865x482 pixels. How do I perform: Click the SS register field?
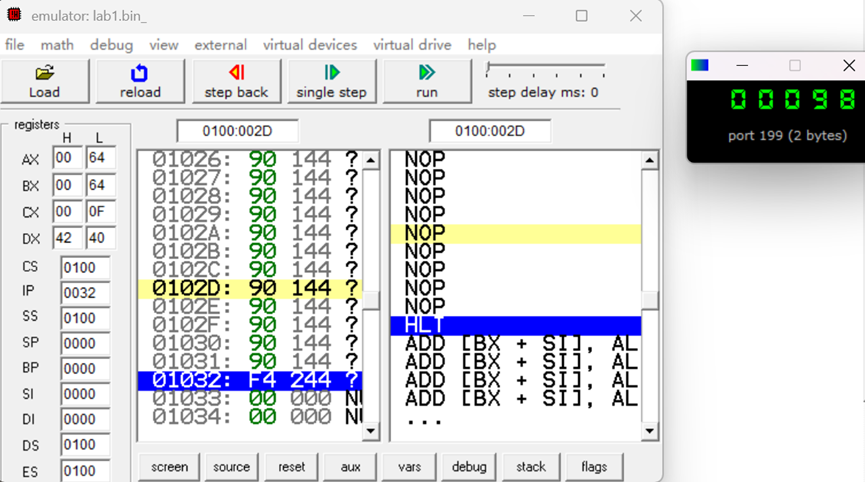pos(85,318)
